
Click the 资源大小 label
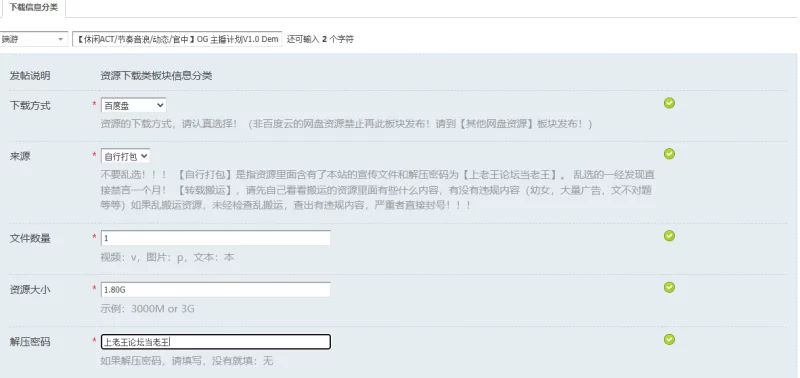[x=30, y=290]
